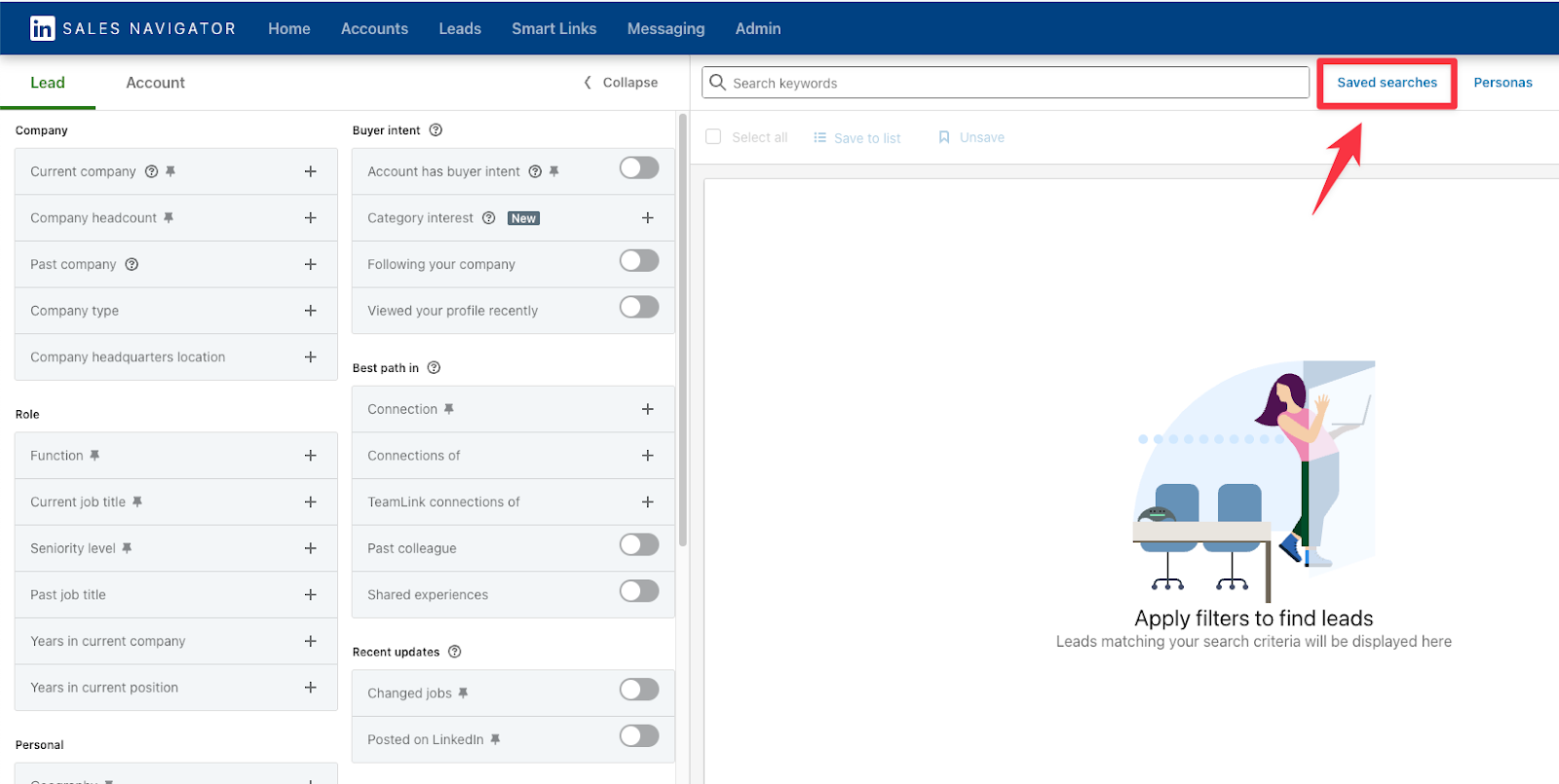
Task: Click the filter panel vertical scrollbar
Action: tap(682, 331)
